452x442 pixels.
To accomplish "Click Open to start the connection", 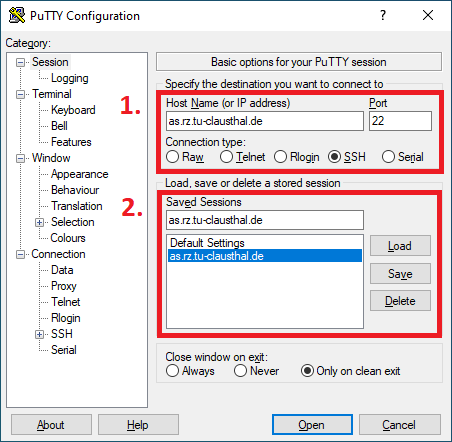I will [312, 425].
